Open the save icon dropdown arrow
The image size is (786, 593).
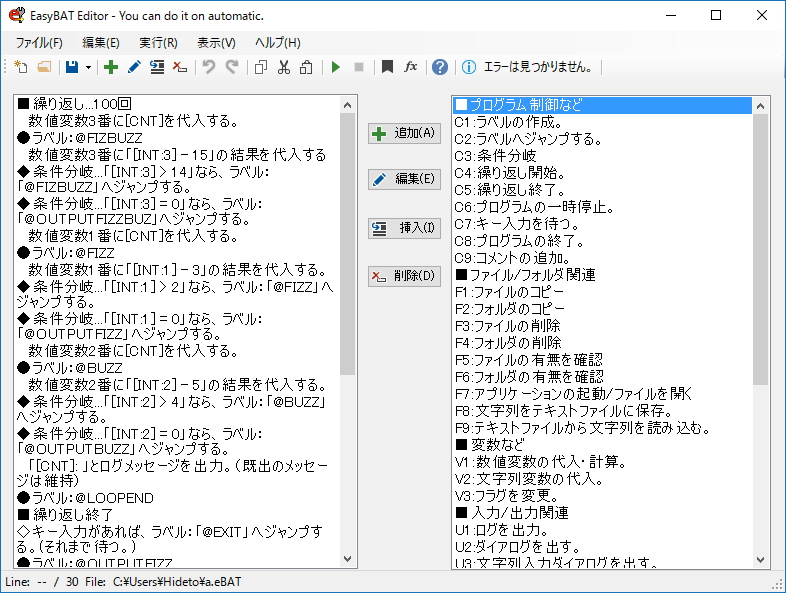[88, 67]
